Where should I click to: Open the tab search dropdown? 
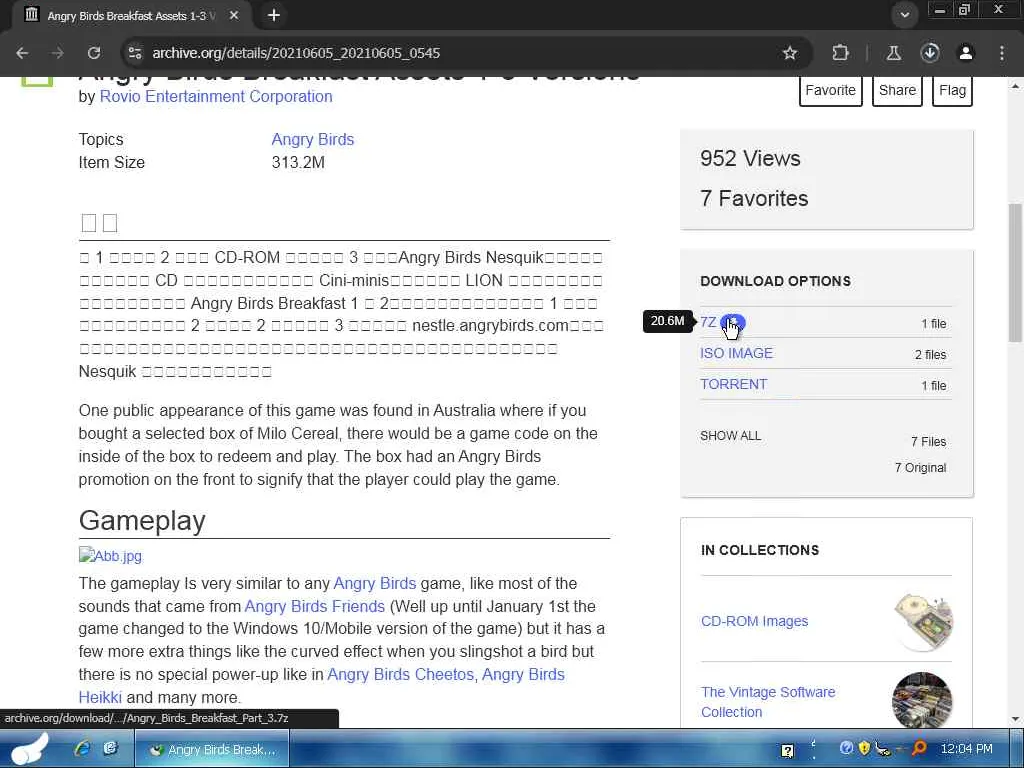click(x=904, y=15)
